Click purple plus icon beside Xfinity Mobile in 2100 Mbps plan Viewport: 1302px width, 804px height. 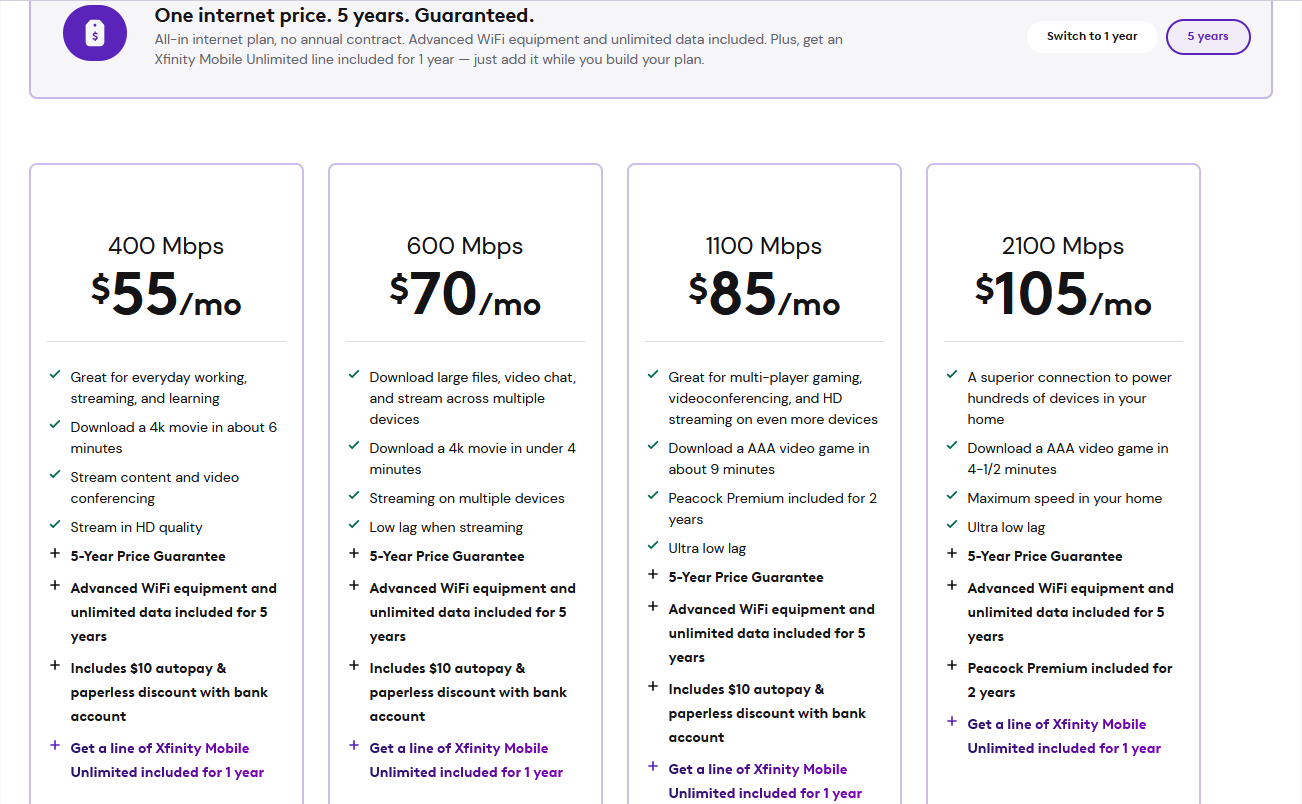952,722
